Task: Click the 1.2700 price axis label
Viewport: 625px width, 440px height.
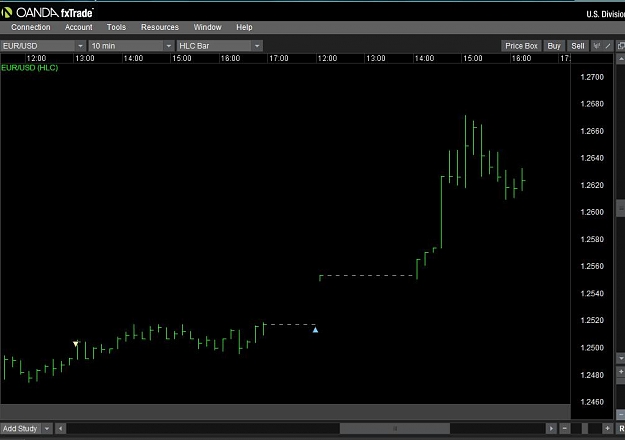Action: (592, 77)
